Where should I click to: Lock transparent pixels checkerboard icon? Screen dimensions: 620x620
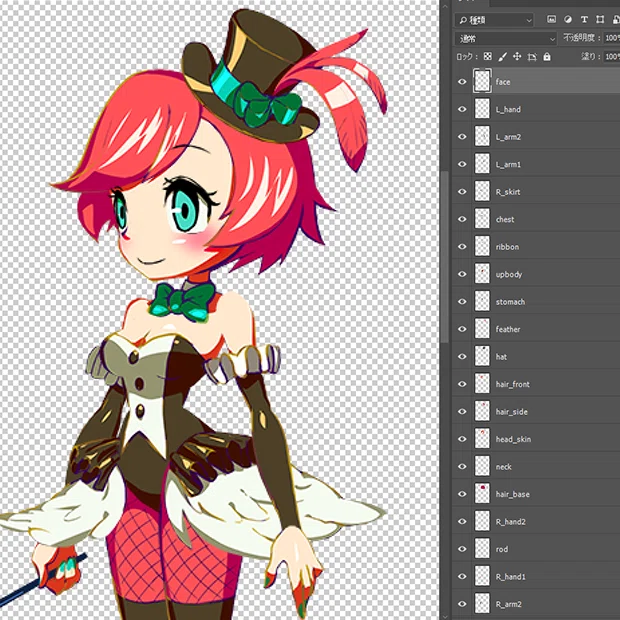[x=488, y=57]
